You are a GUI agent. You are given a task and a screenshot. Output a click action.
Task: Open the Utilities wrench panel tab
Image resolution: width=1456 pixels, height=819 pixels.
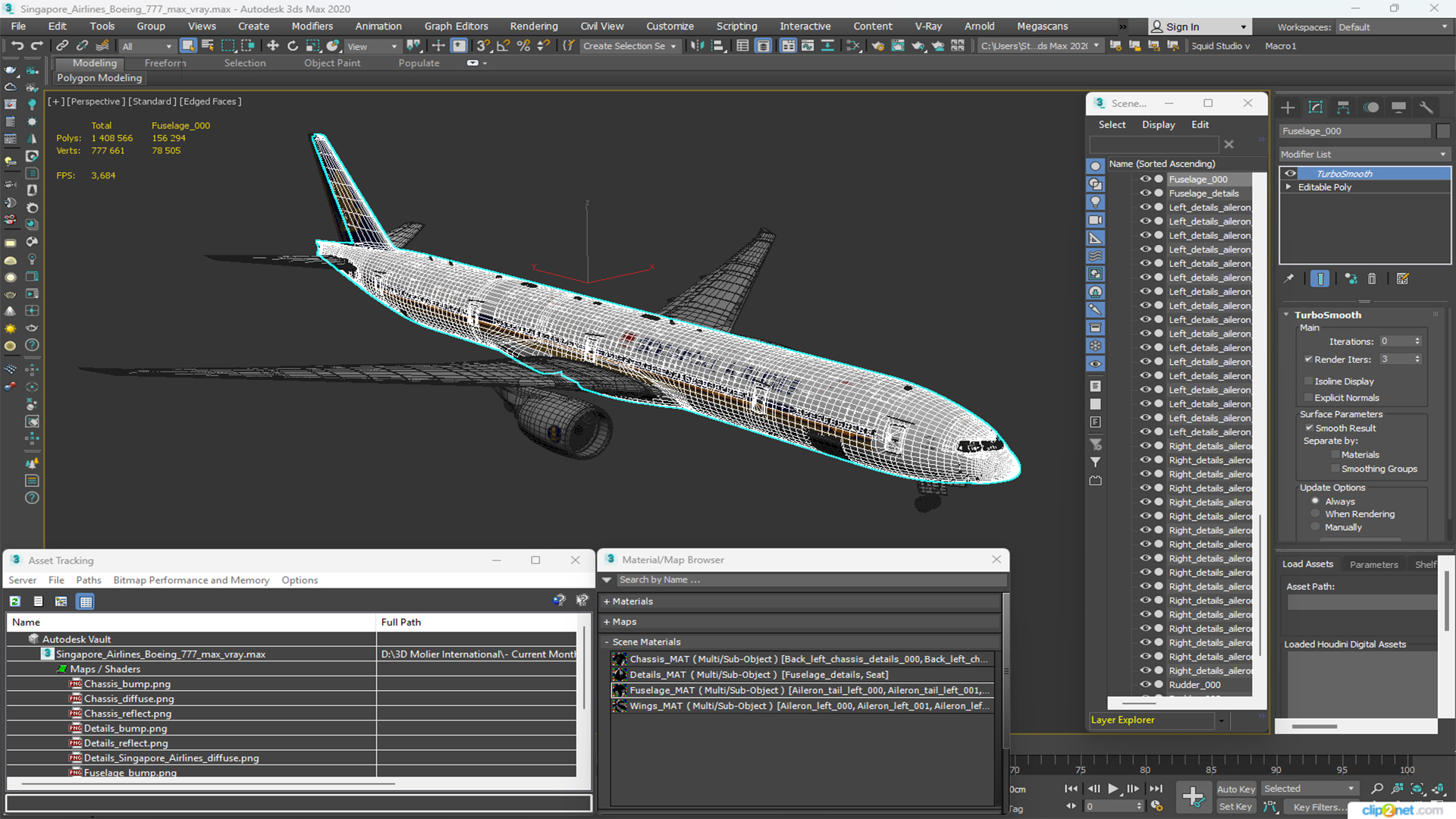pos(1426,108)
